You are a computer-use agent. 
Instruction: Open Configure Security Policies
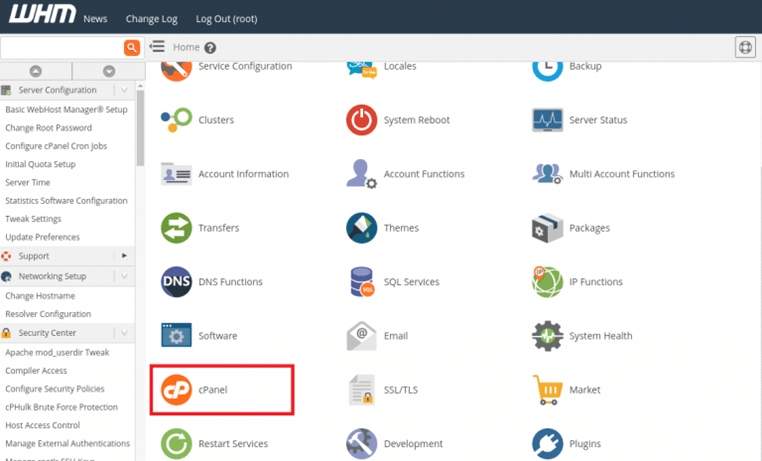(55, 389)
